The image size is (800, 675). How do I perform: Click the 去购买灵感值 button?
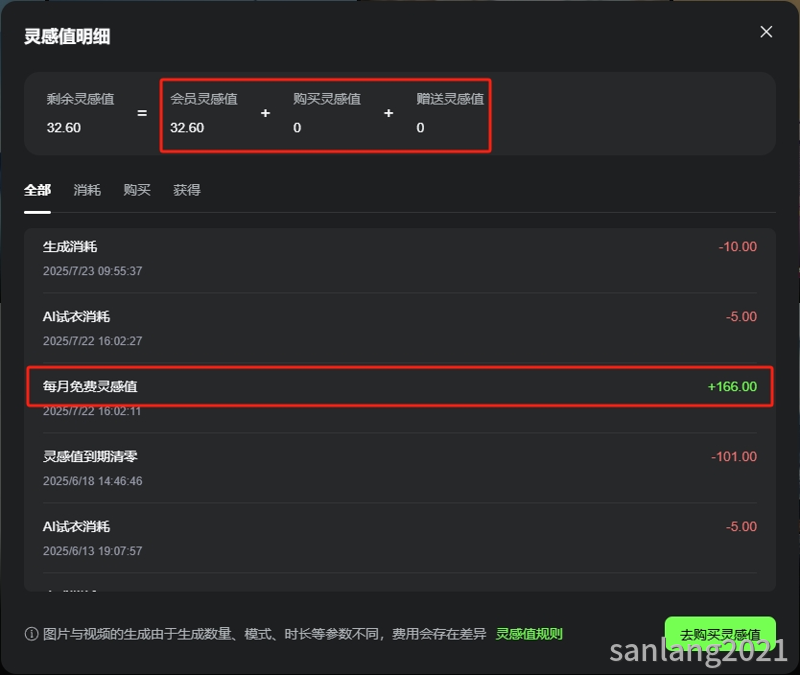[x=720, y=634]
